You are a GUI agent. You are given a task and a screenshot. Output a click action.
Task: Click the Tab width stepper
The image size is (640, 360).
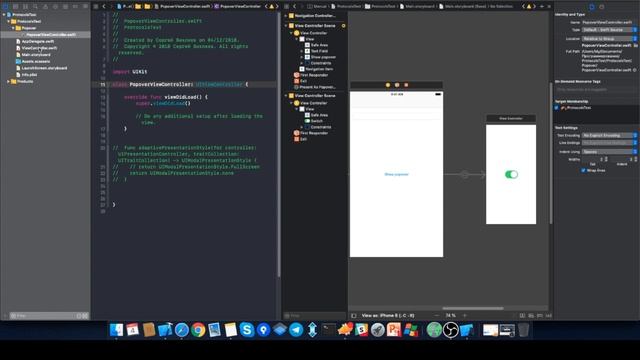click(x=606, y=159)
